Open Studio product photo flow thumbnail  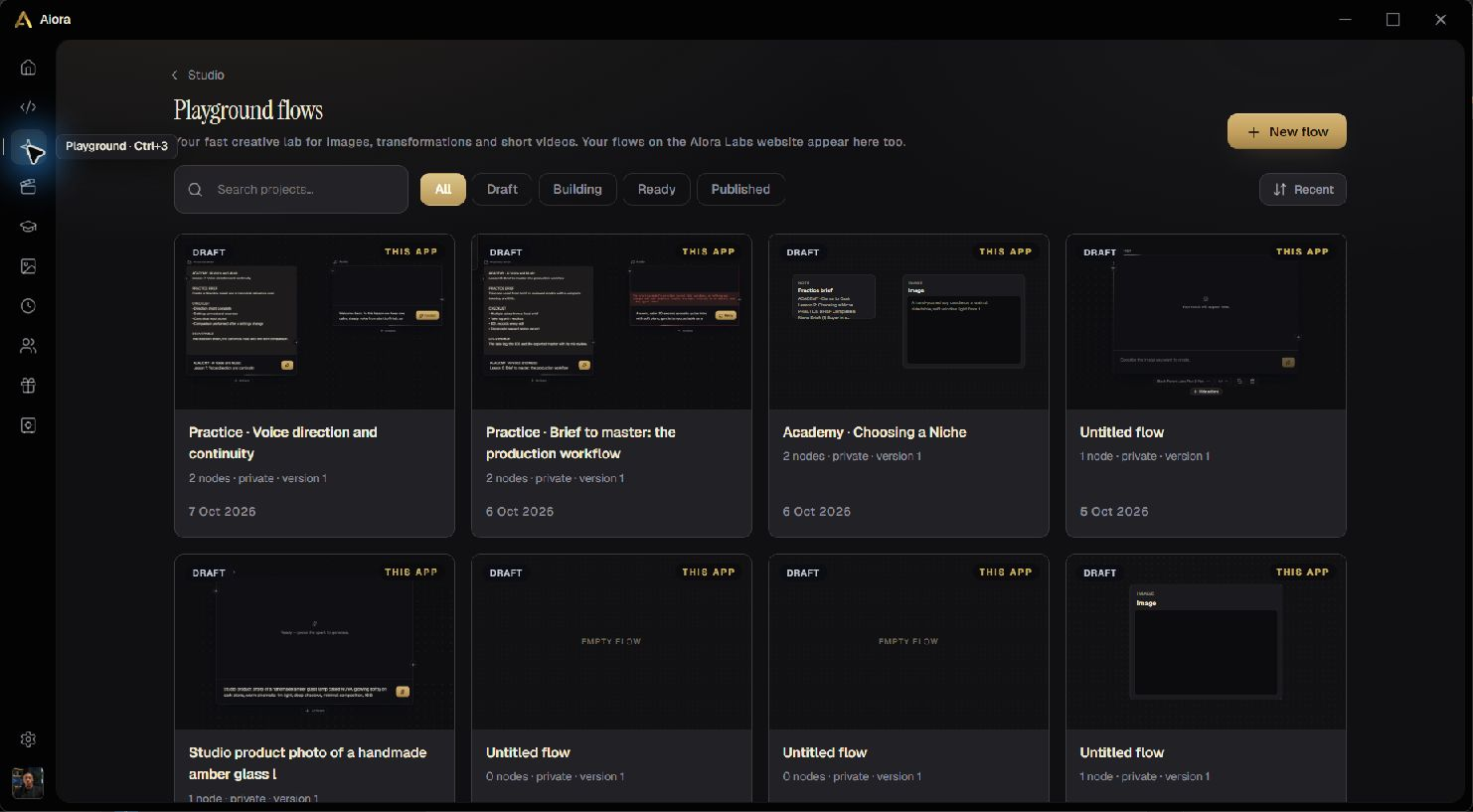coord(314,642)
